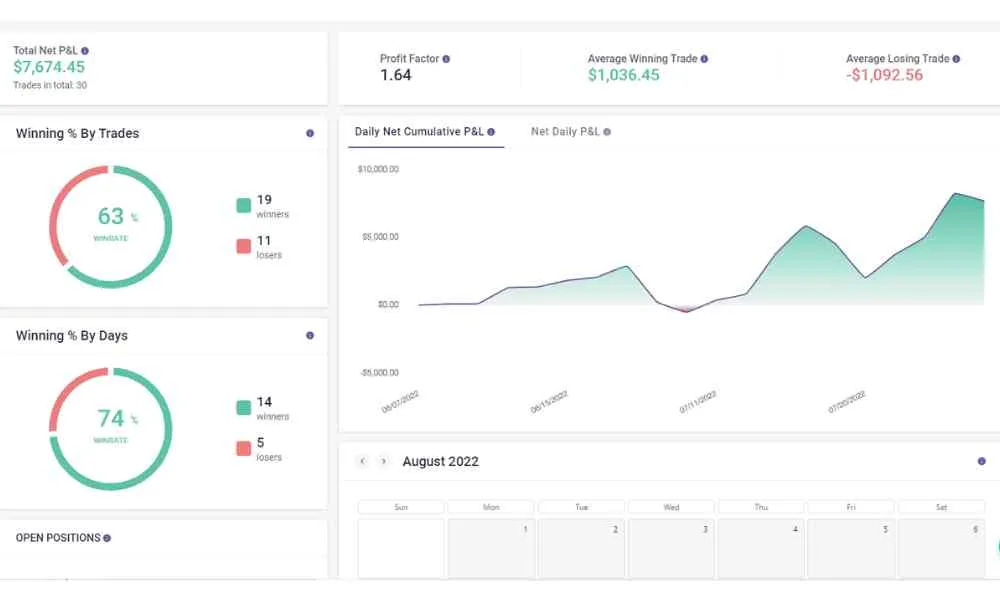The image size is (1000, 600).
Task: Go to next month in calendar
Action: coord(383,461)
